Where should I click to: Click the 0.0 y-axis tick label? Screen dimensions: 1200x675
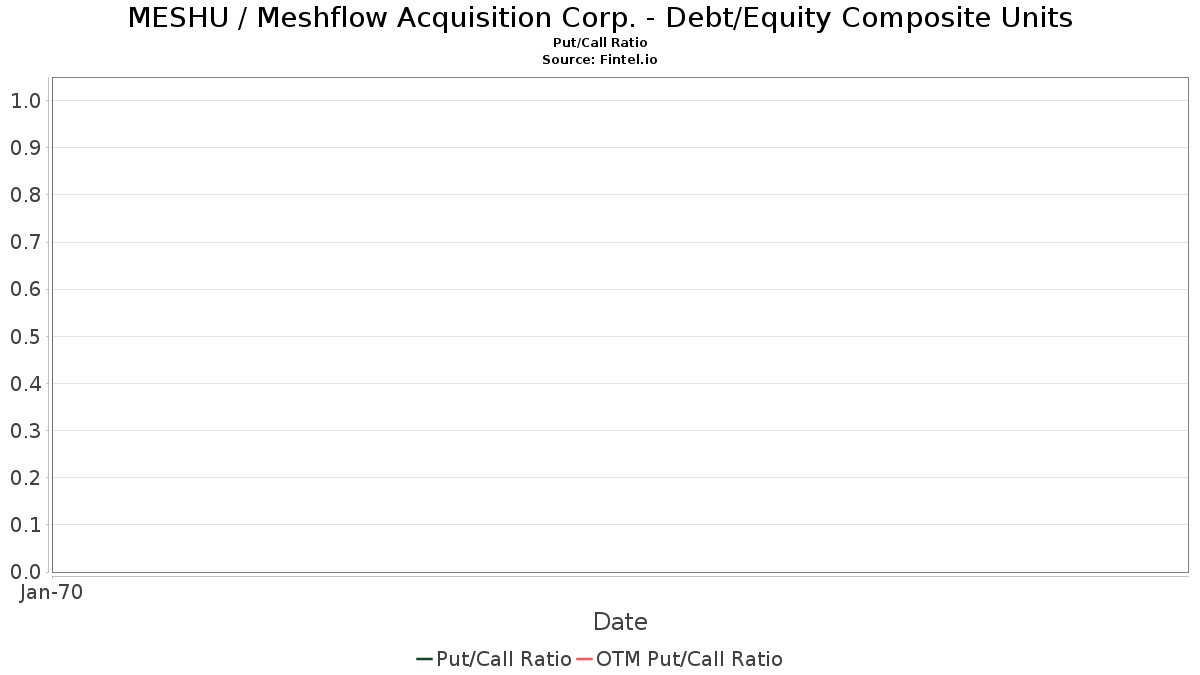tap(25, 572)
